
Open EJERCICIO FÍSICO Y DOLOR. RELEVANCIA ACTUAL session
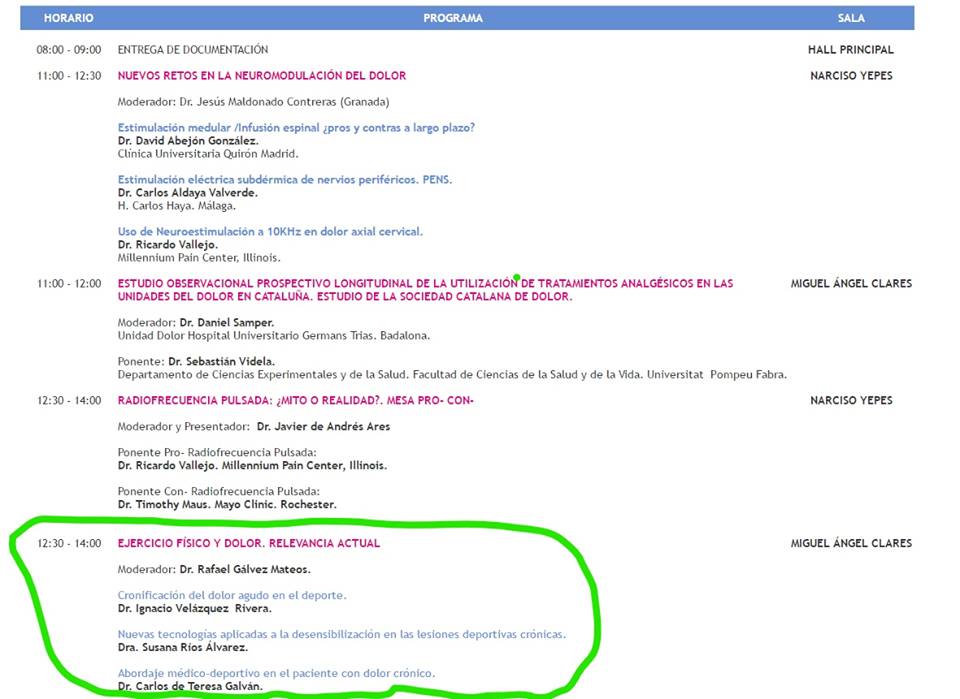pos(249,544)
